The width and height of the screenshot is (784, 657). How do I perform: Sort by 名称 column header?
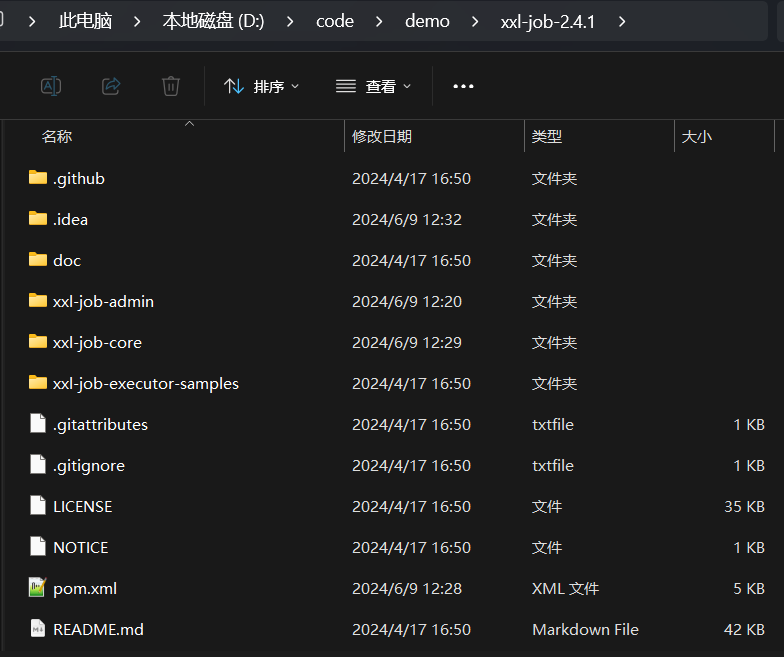[57, 137]
